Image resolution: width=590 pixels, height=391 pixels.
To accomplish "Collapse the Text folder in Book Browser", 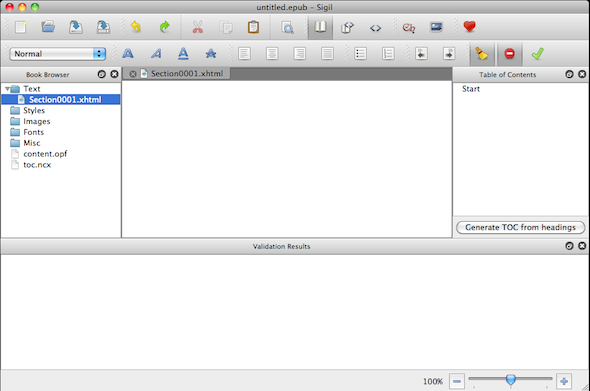I will coord(7,89).
